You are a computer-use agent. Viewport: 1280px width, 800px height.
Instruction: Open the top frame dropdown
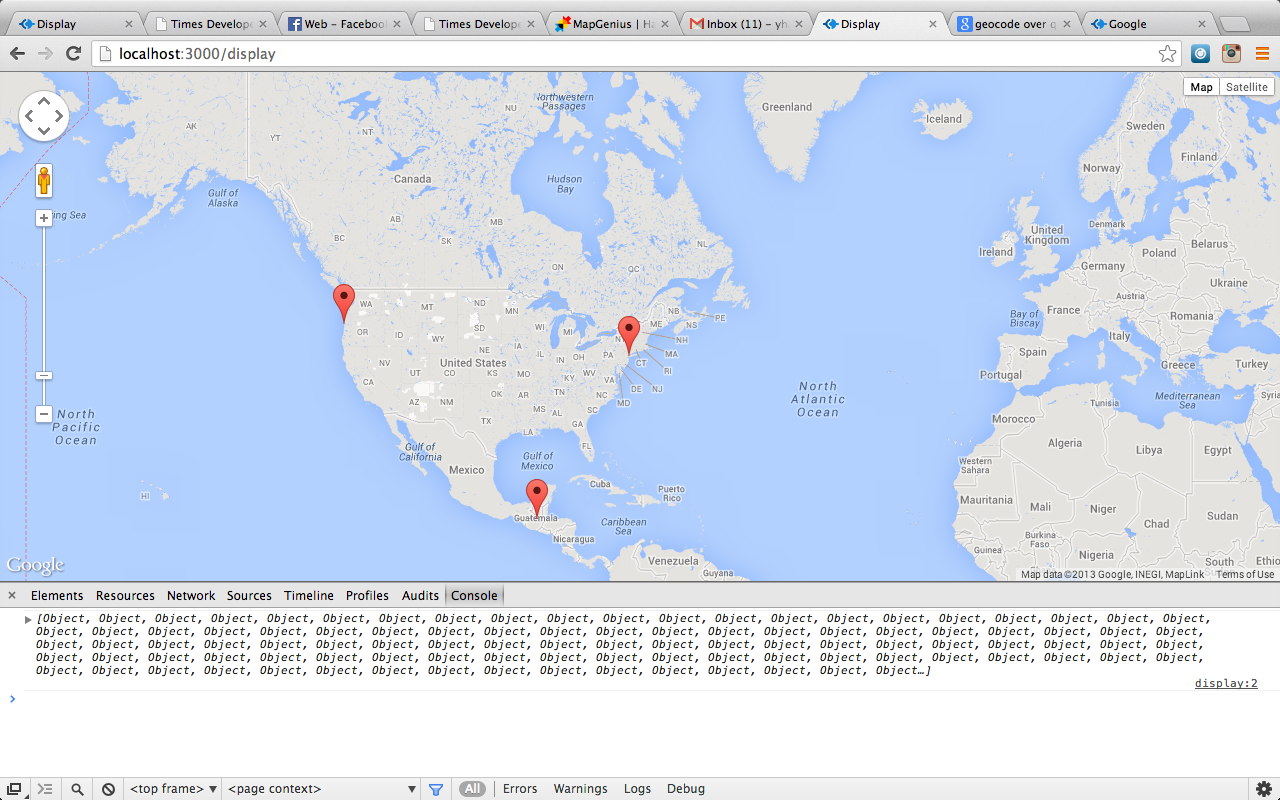[174, 789]
